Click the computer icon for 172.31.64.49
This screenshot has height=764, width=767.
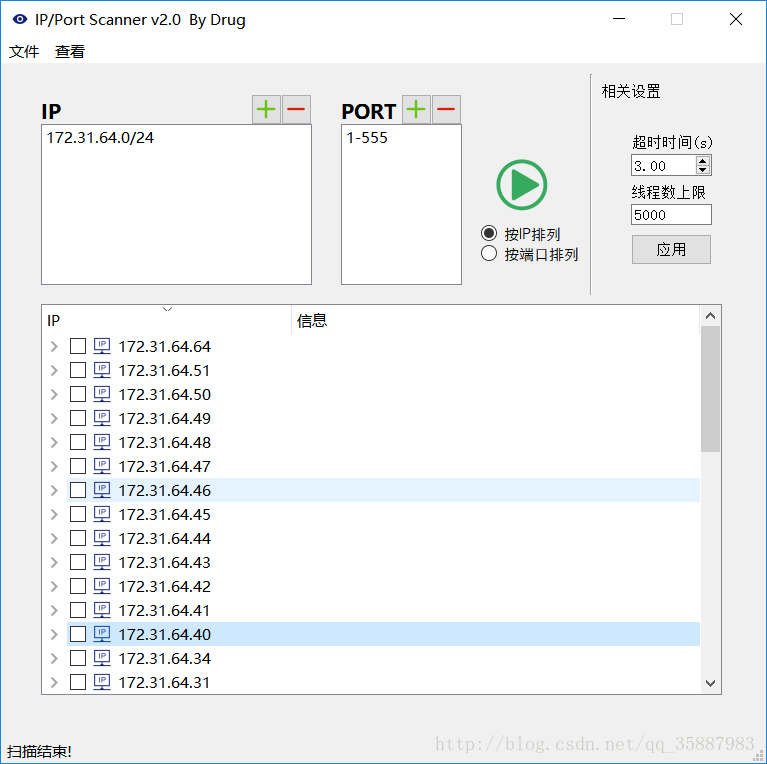coord(102,418)
